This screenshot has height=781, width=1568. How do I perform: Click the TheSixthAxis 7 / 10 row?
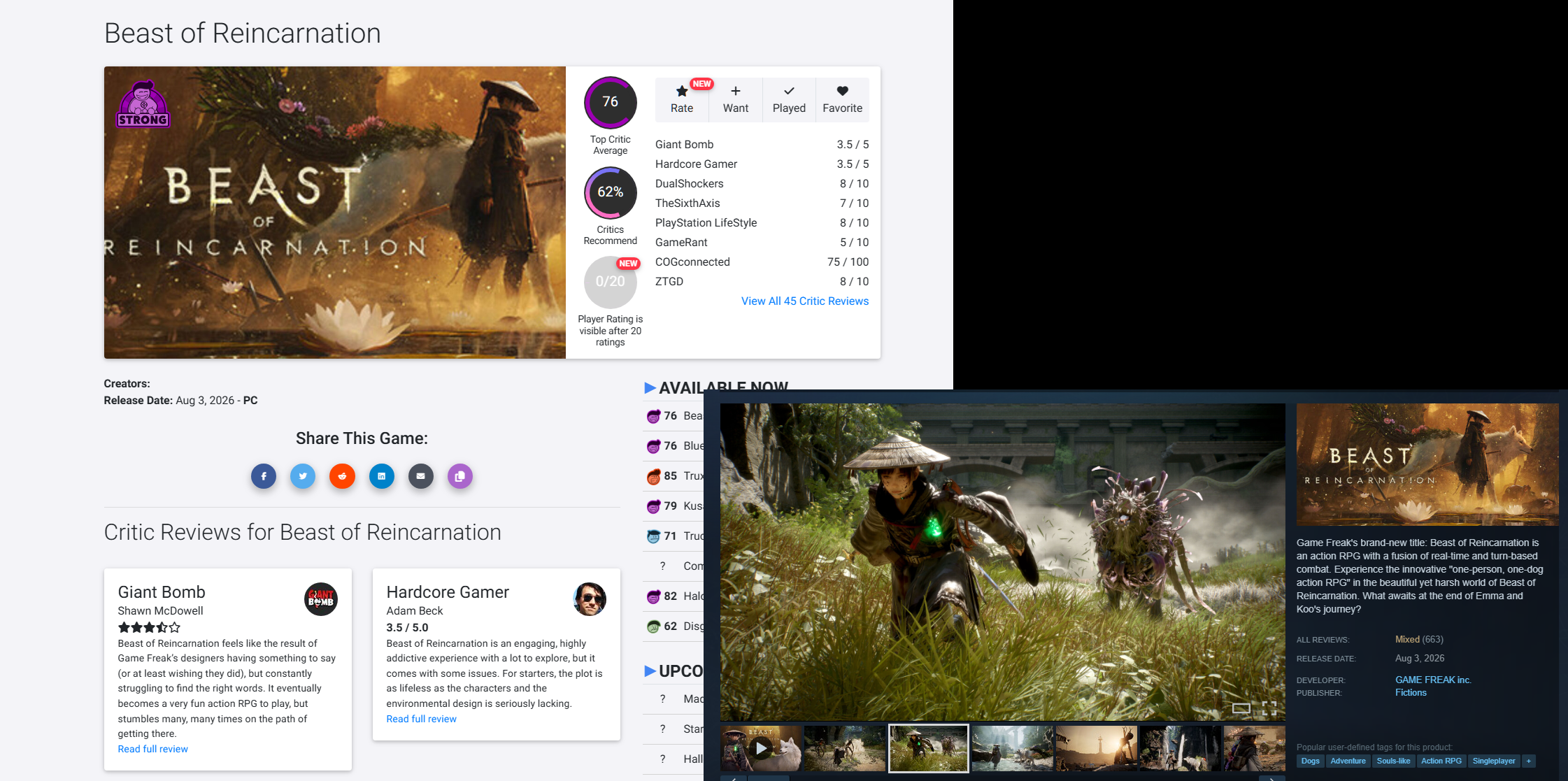click(762, 203)
